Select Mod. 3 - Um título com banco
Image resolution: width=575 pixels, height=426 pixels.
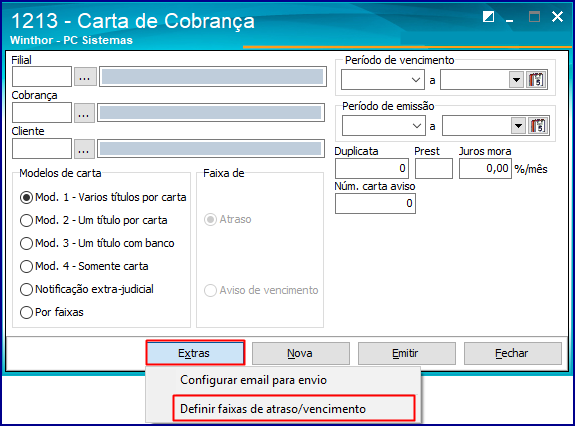(x=97, y=243)
